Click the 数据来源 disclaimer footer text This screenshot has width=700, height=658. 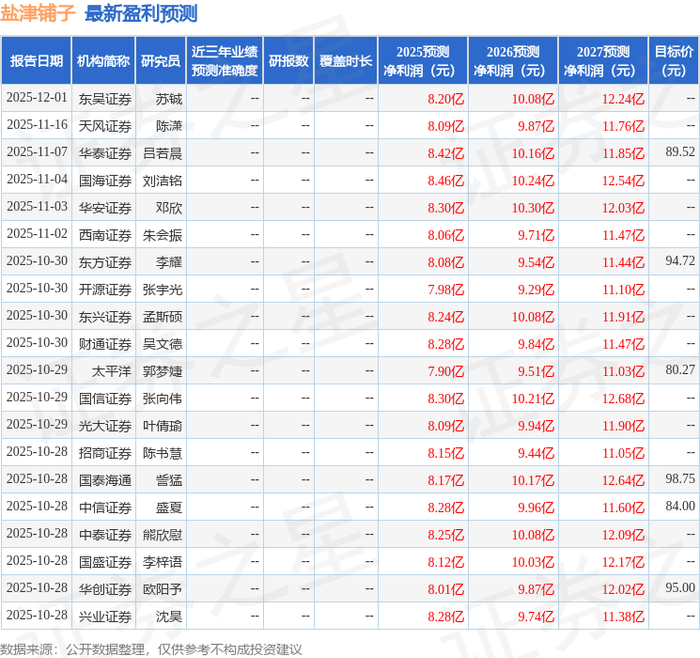pyautogui.click(x=151, y=650)
